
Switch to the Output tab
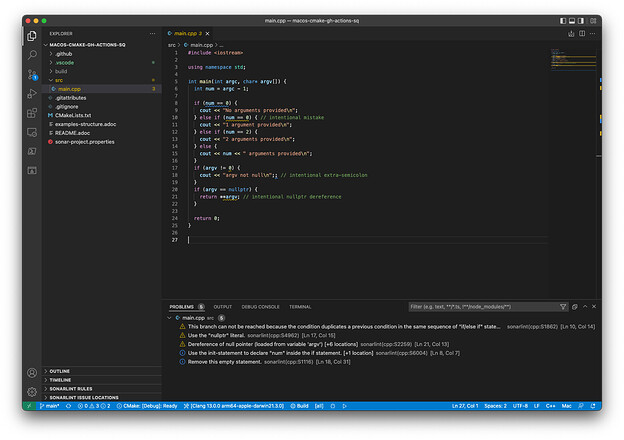pyautogui.click(x=222, y=307)
